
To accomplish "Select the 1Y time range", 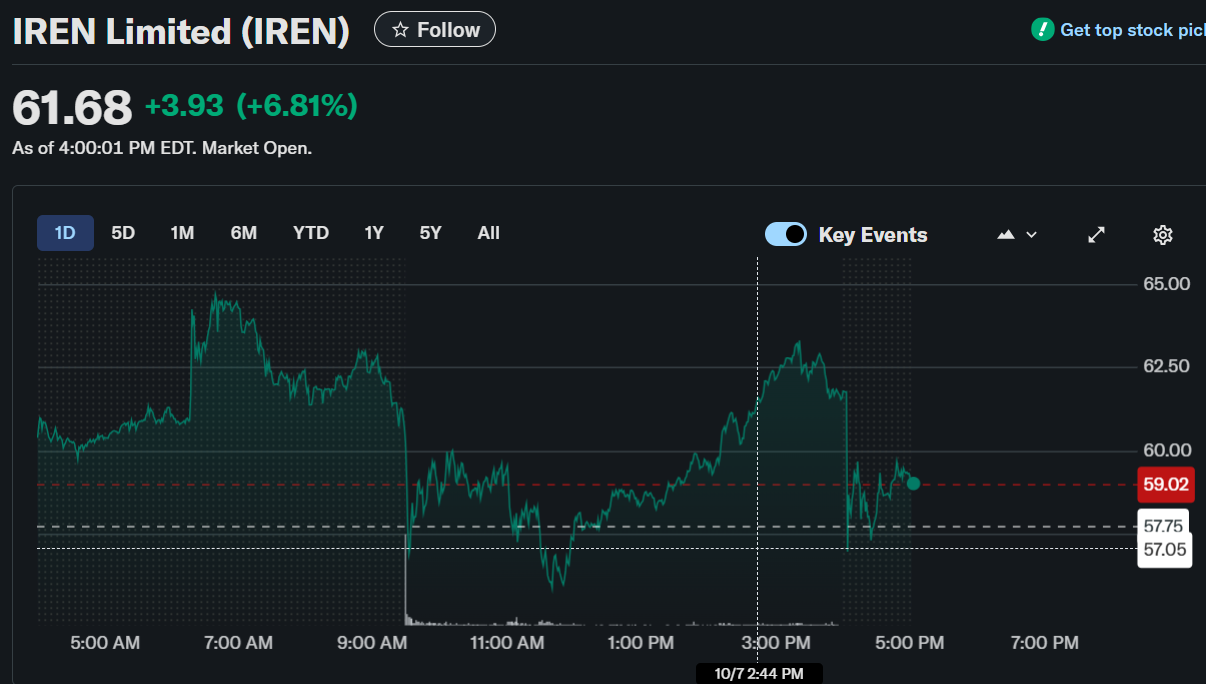I will coord(374,233).
